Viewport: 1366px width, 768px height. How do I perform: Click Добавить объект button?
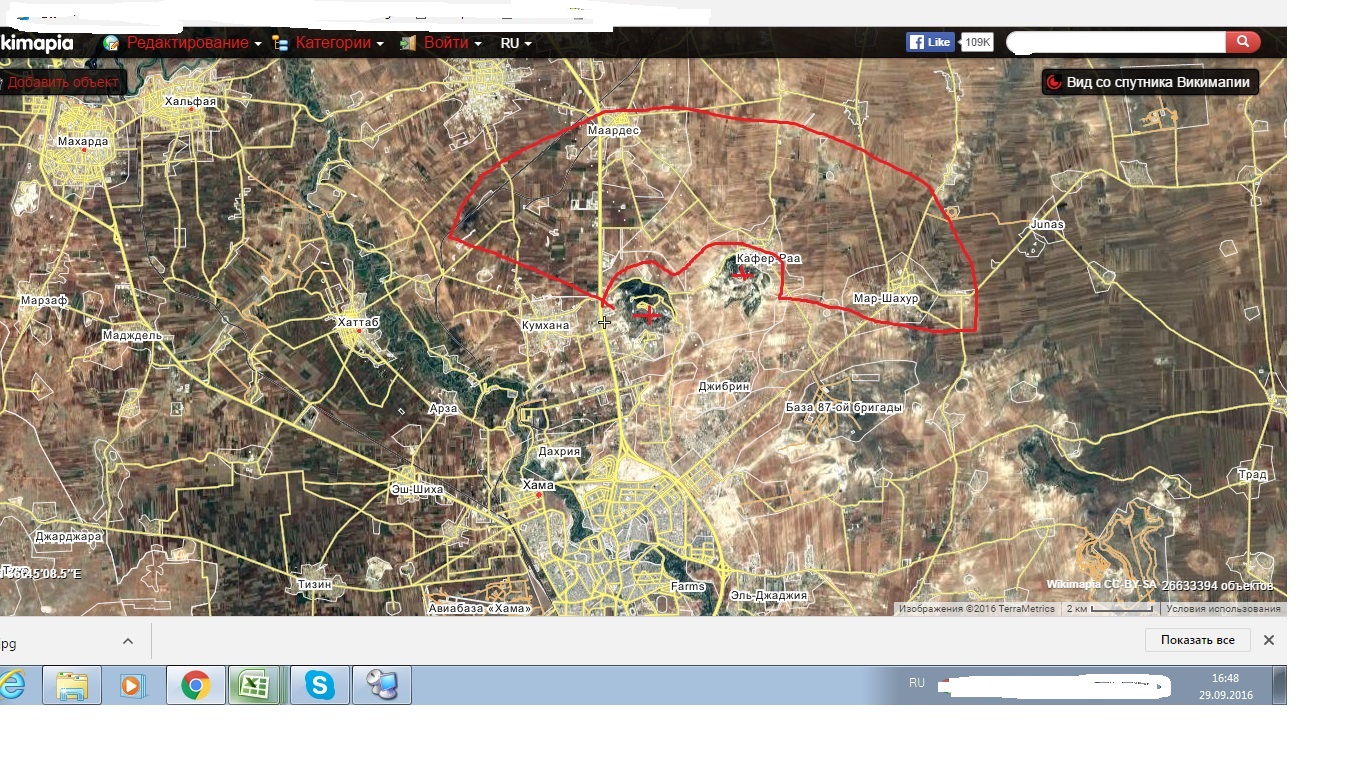[x=62, y=82]
